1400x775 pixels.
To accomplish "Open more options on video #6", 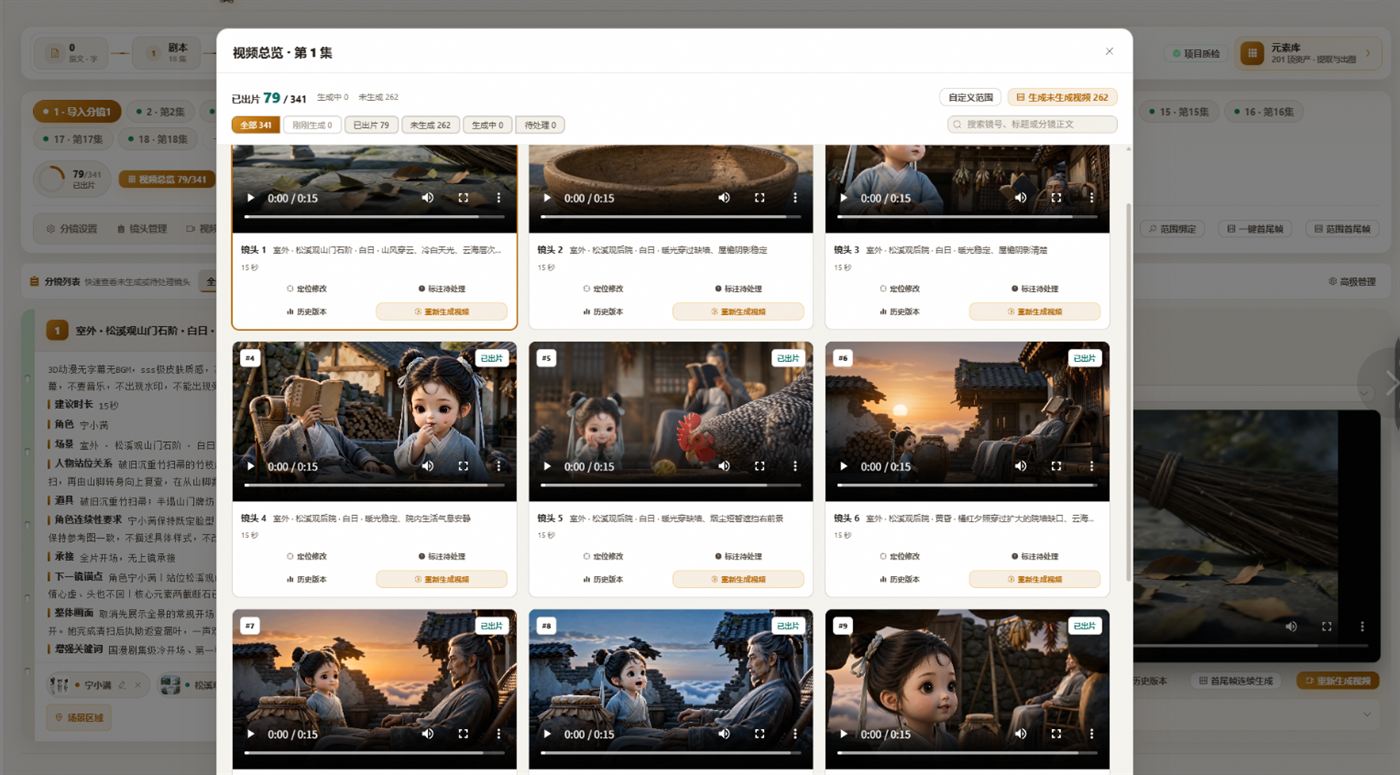I will pos(1092,466).
